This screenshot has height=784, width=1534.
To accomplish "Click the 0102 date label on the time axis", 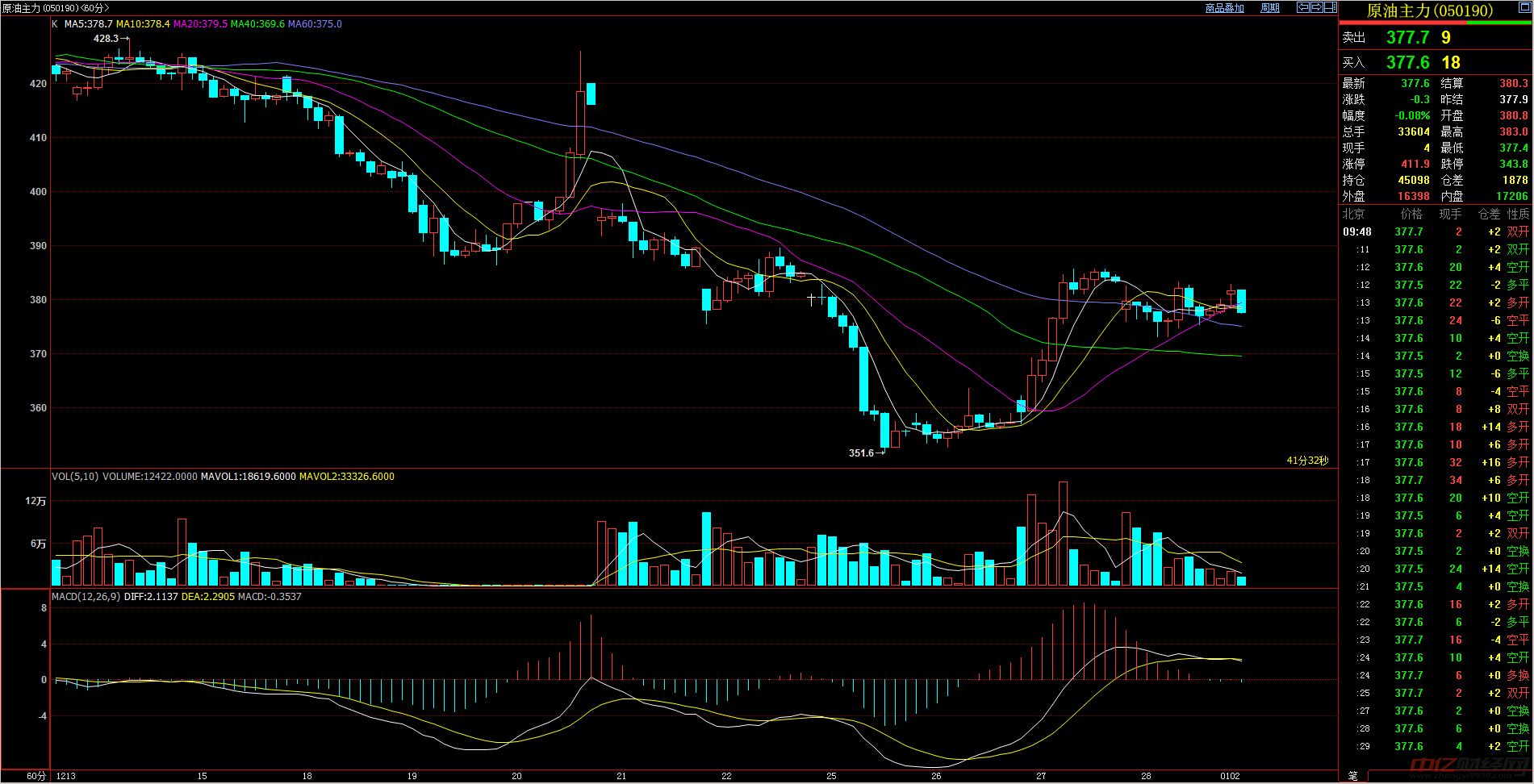I will click(x=1230, y=776).
